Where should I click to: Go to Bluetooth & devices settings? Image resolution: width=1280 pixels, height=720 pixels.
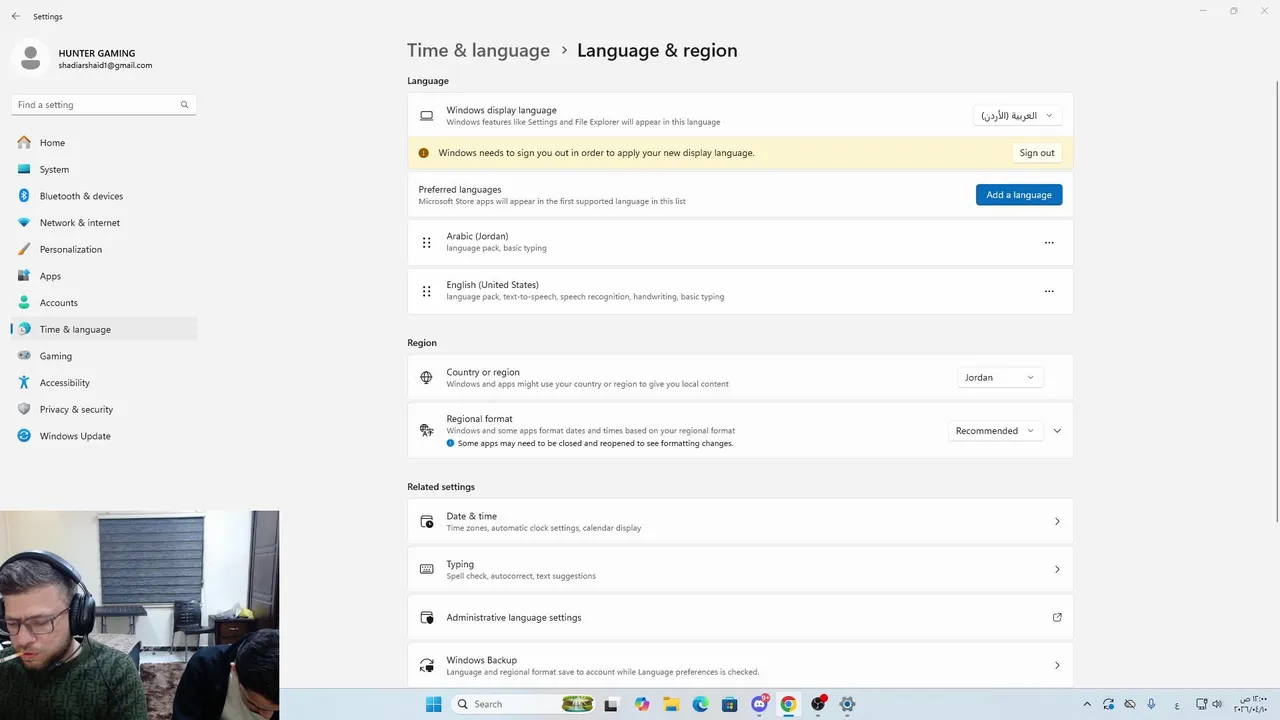104,196
